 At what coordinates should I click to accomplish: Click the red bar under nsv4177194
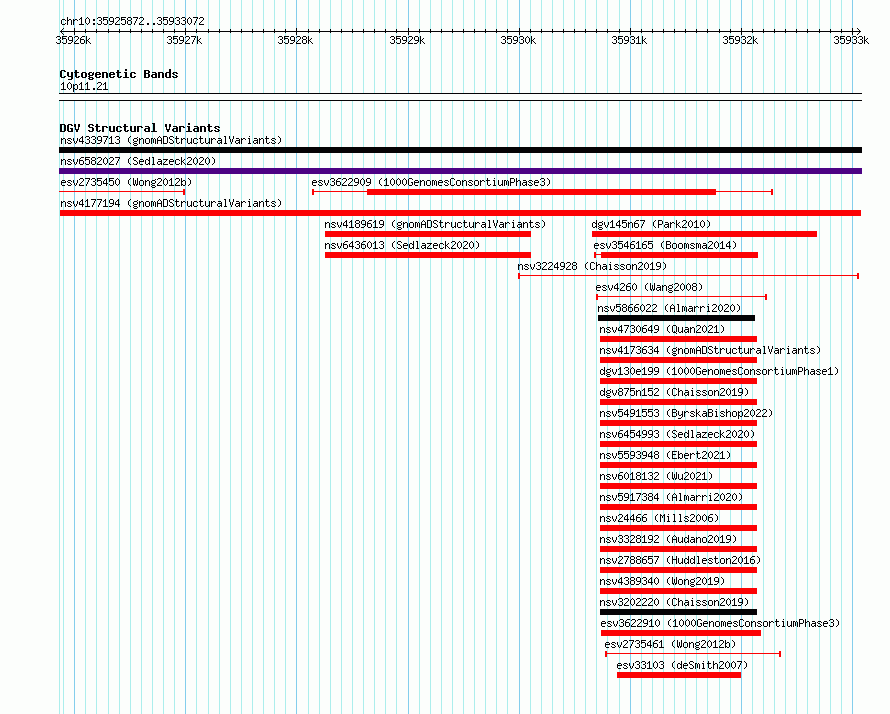(x=460, y=213)
